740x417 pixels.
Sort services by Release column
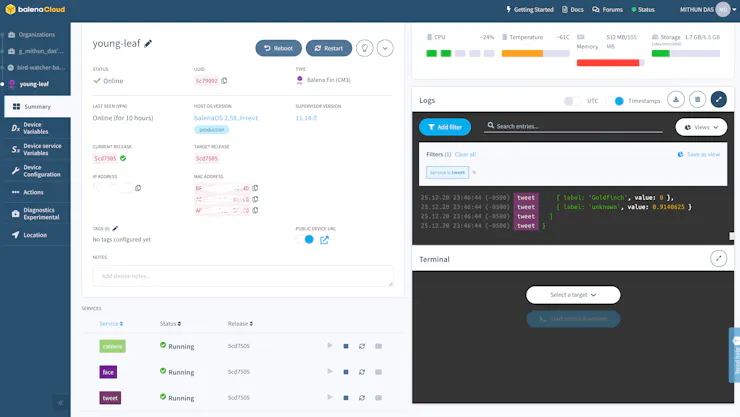[240, 324]
